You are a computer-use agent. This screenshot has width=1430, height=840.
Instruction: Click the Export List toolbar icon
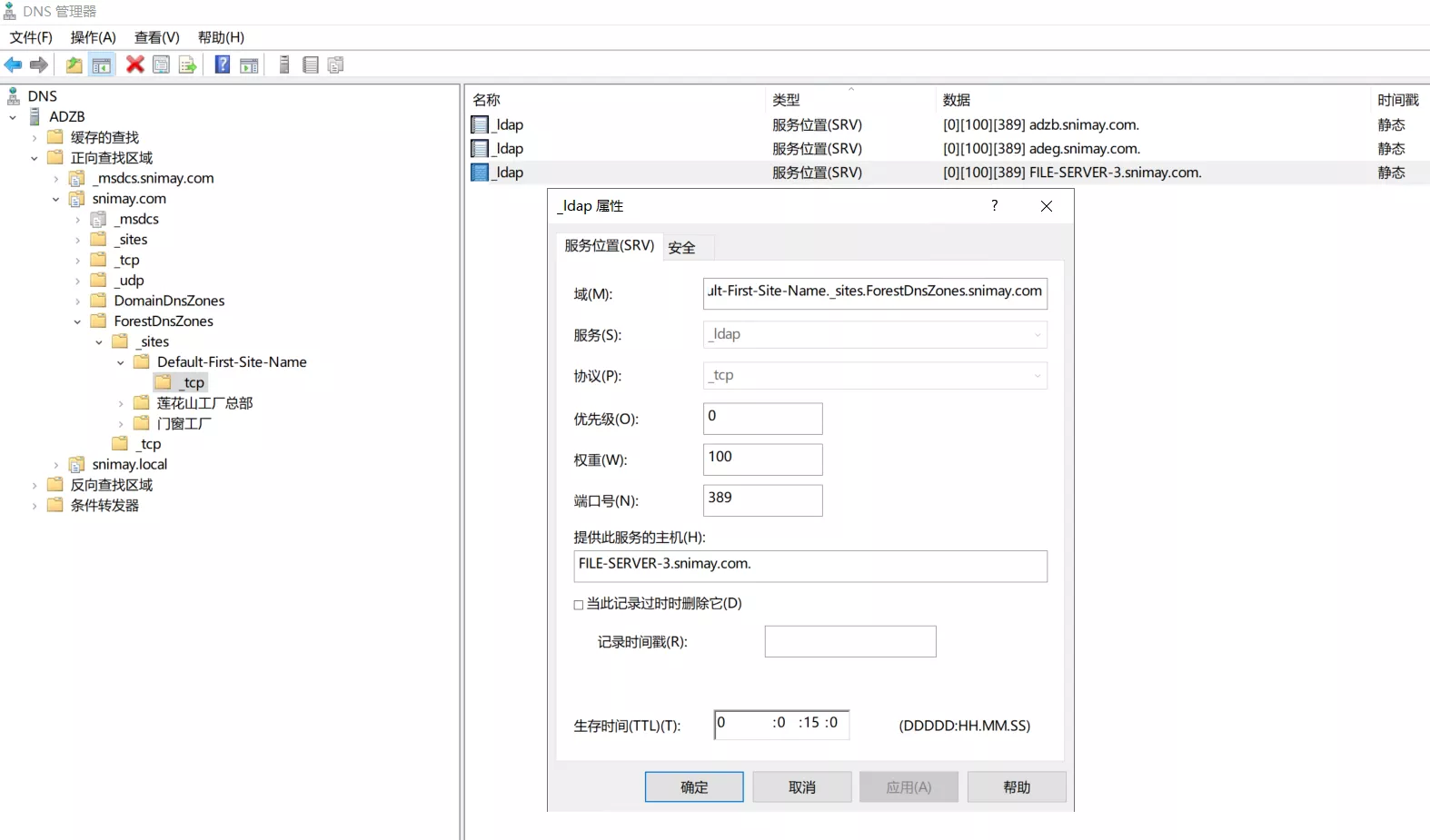pyautogui.click(x=187, y=65)
